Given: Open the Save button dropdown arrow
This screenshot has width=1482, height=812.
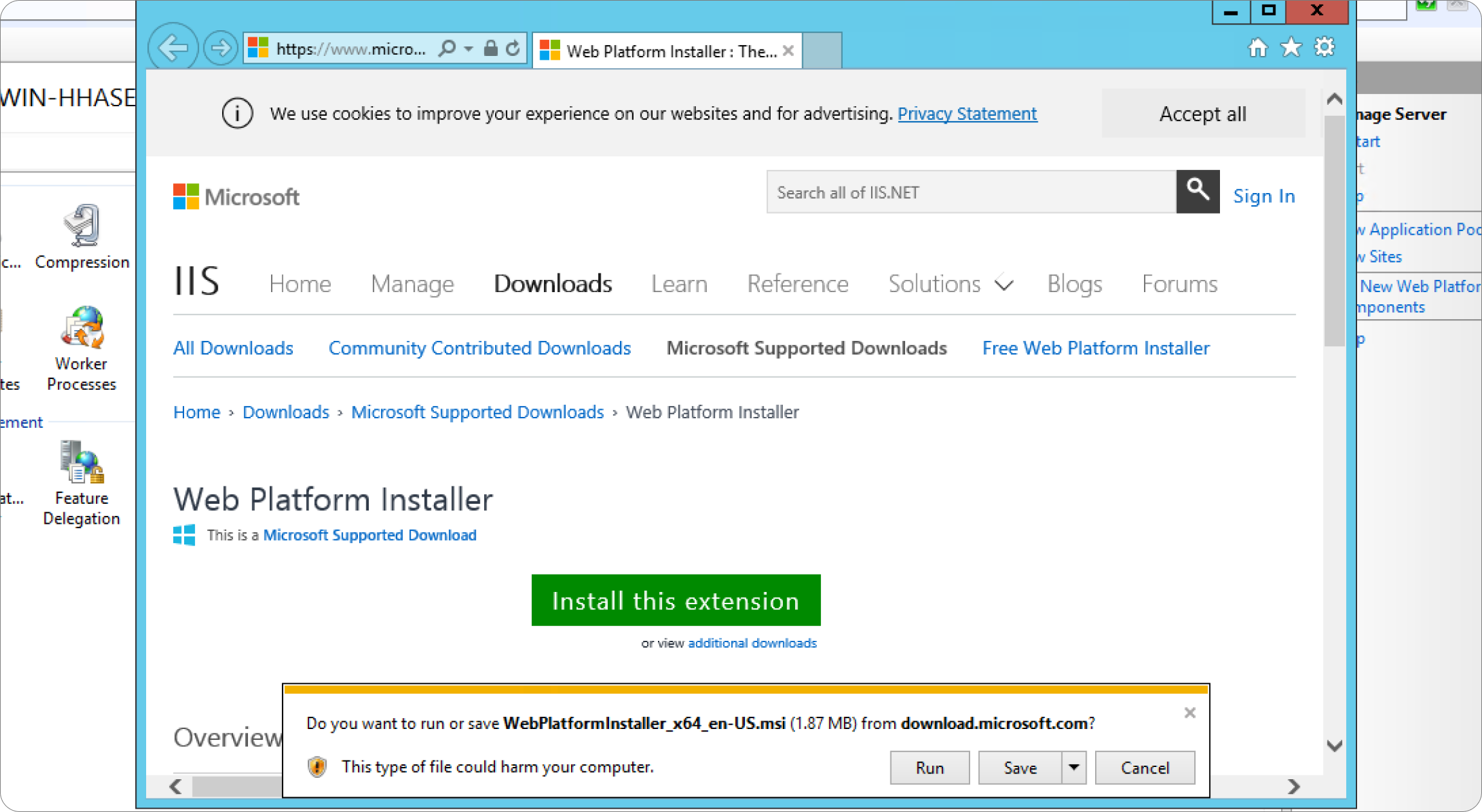Looking at the screenshot, I should click(1074, 768).
